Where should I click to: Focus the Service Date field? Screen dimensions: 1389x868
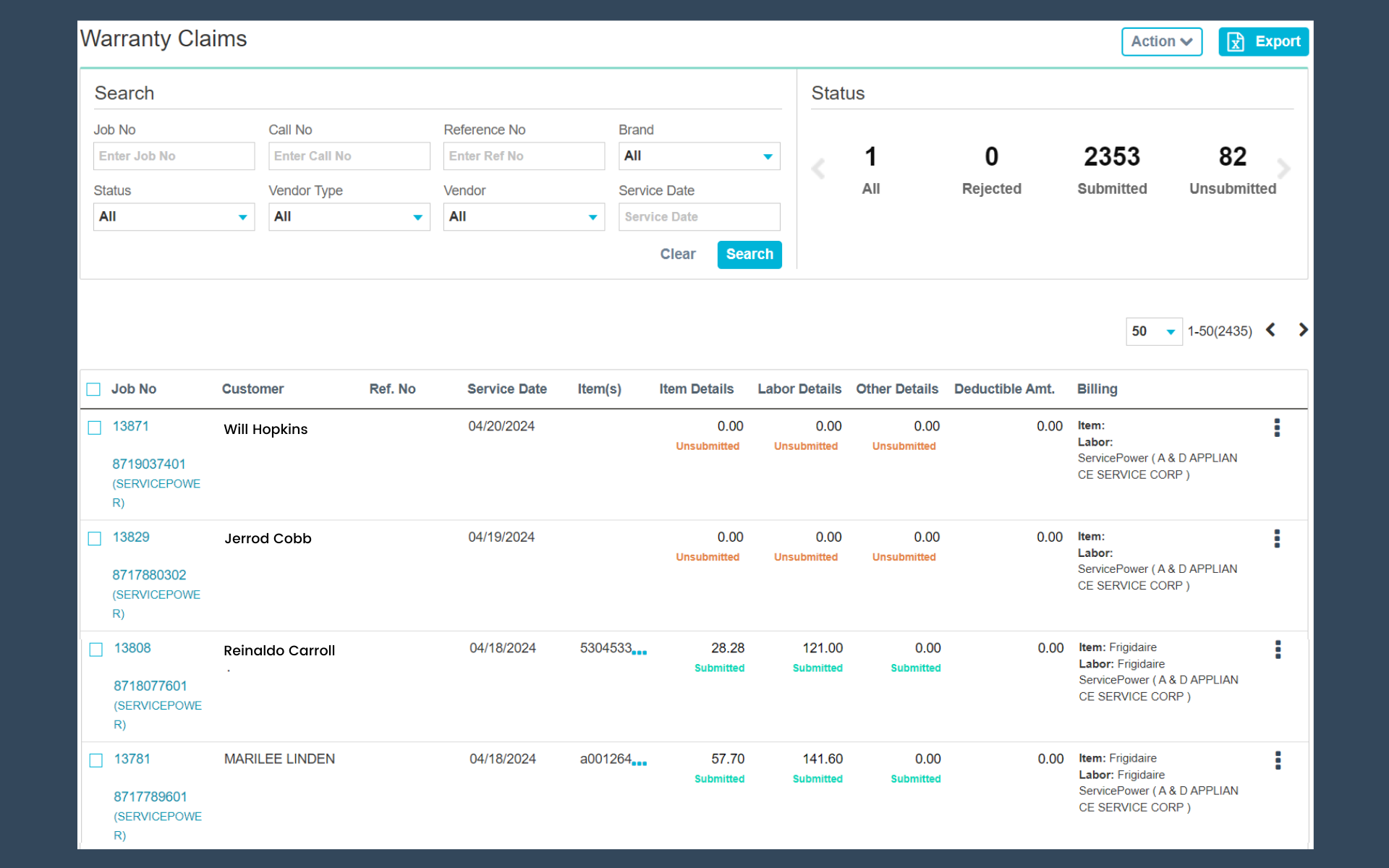[x=699, y=217]
